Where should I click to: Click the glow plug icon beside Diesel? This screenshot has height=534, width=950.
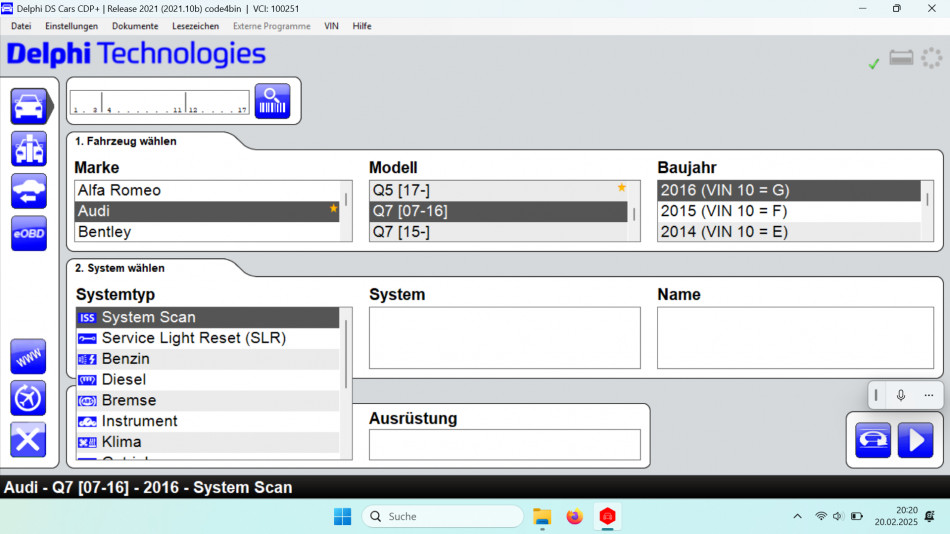click(x=87, y=380)
